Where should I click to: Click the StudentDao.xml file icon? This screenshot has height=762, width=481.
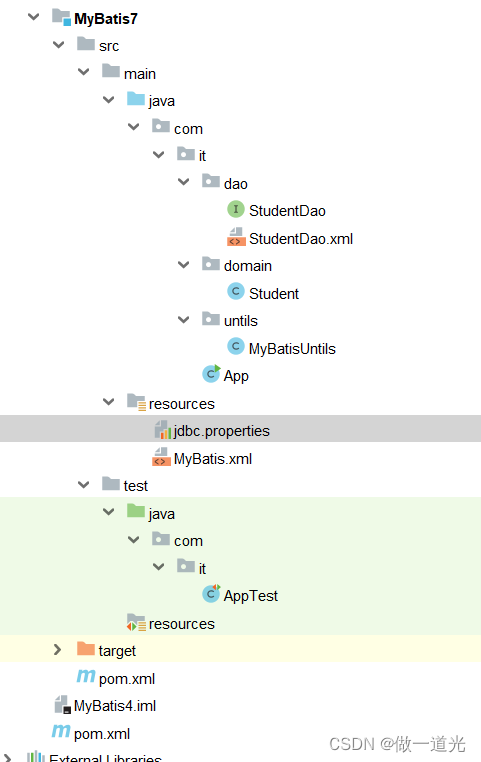[x=236, y=237]
